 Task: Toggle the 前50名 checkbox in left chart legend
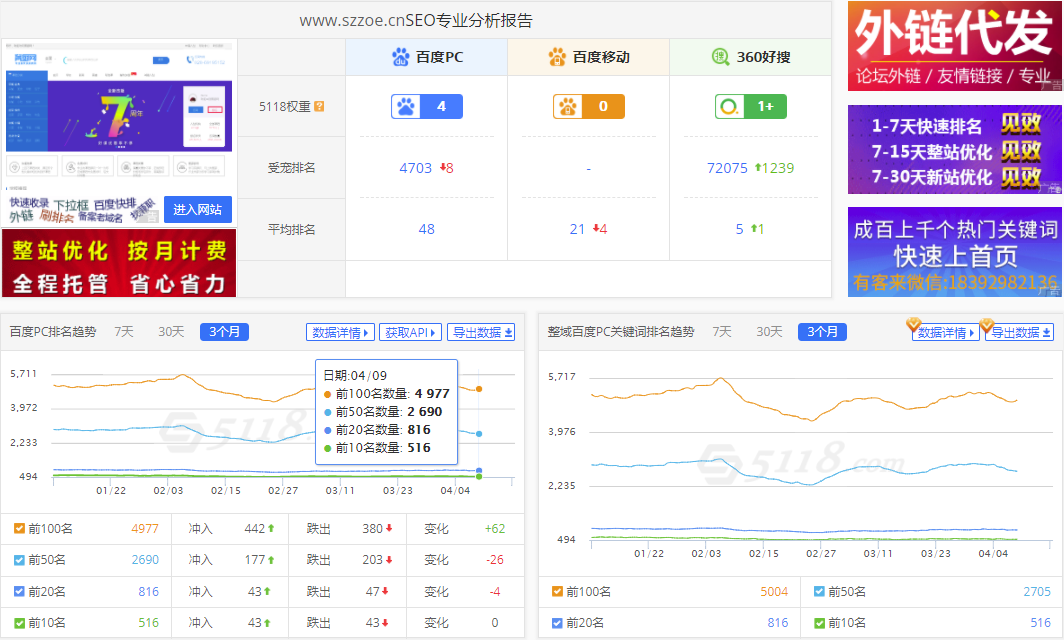19,560
